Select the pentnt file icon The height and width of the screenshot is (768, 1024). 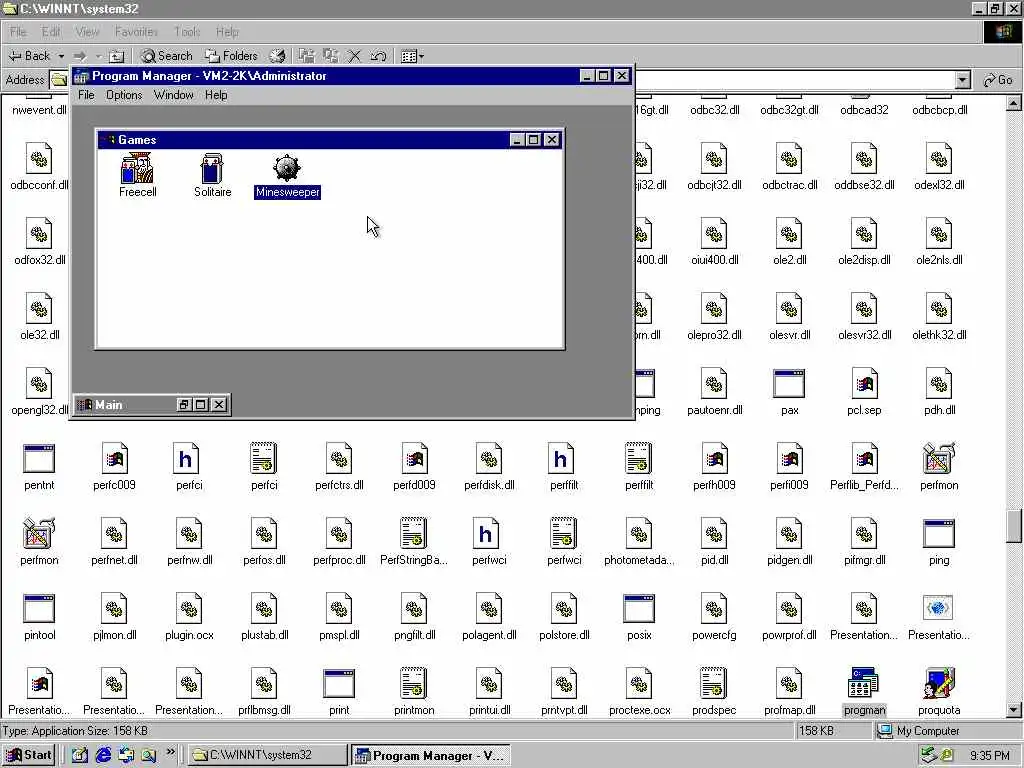pyautogui.click(x=39, y=458)
